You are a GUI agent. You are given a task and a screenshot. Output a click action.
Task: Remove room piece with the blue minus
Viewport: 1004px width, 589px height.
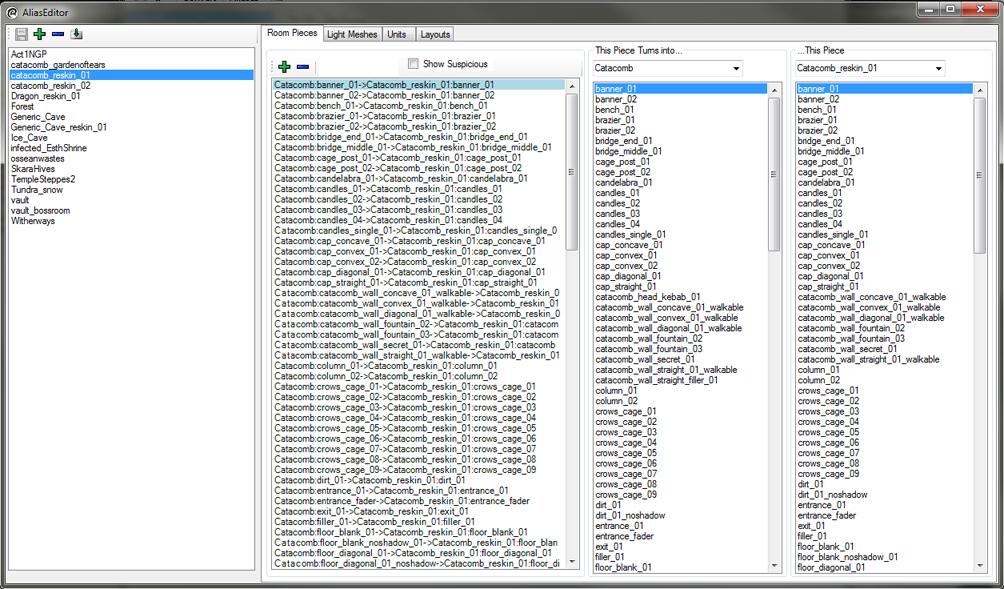[303, 67]
